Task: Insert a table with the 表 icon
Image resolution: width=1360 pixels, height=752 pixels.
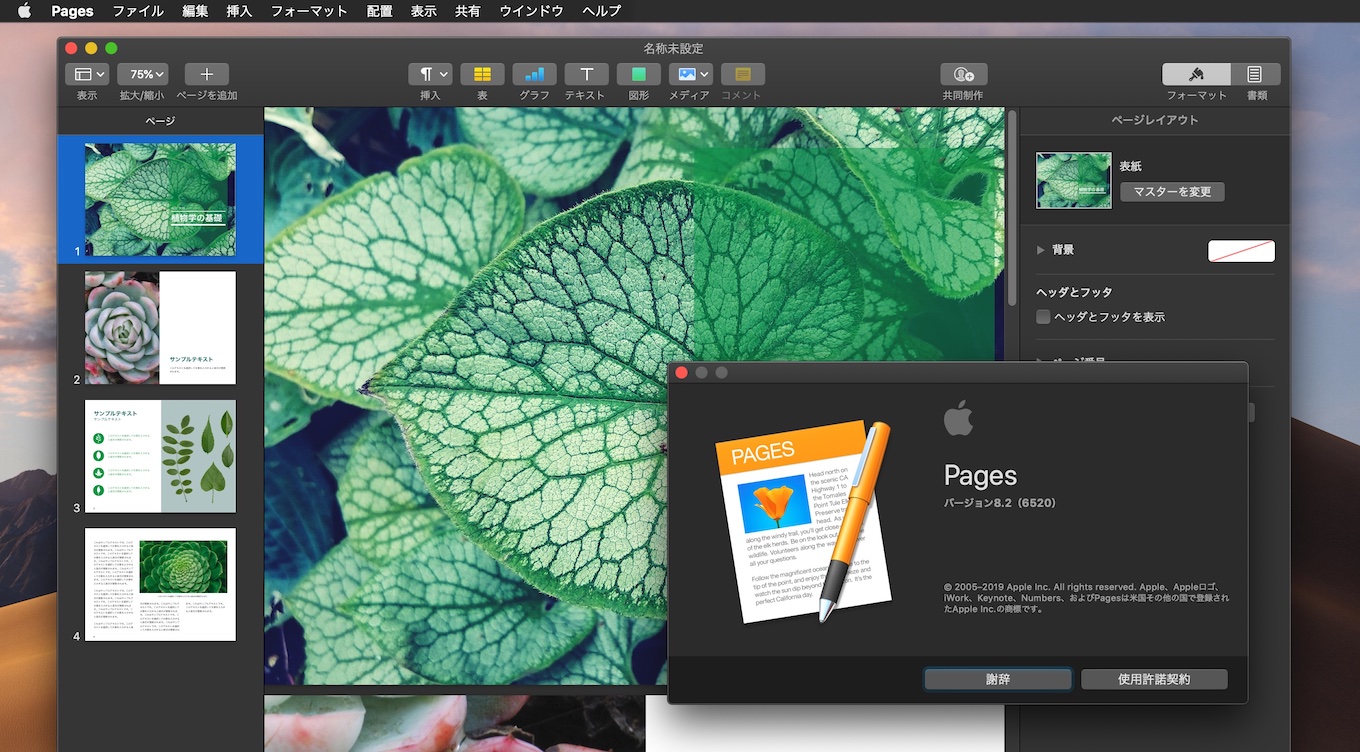Action: point(482,74)
